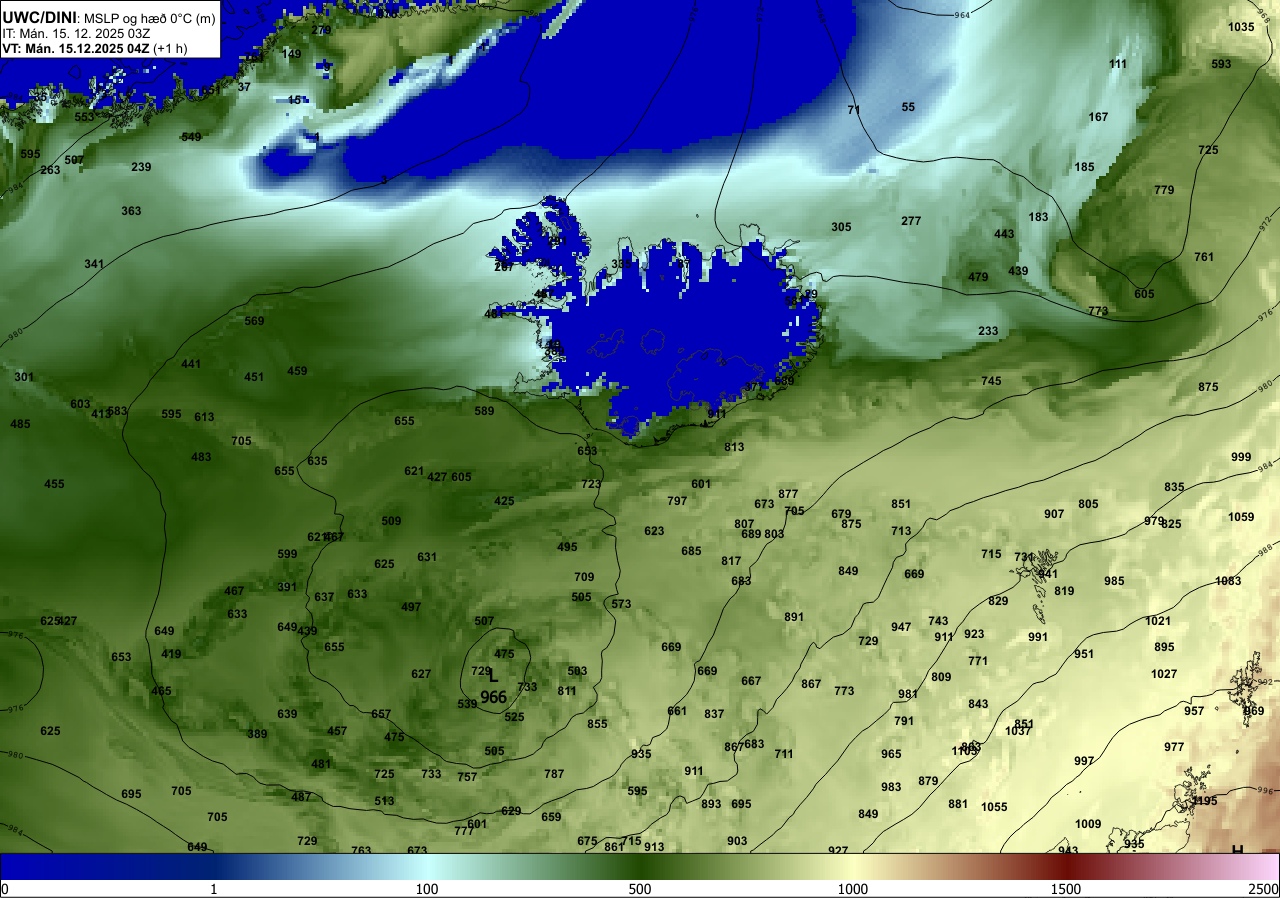The image size is (1280, 898).
Task: Click the height value 985
Action: click(x=1114, y=581)
